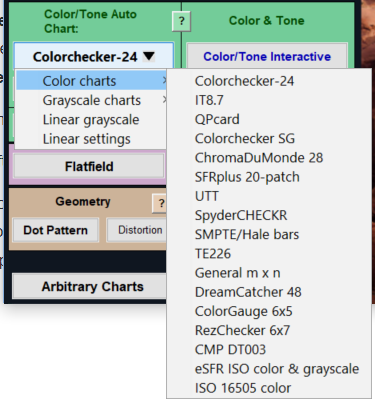Select QPcard chart type
The width and height of the screenshot is (375, 401).
[269, 119]
